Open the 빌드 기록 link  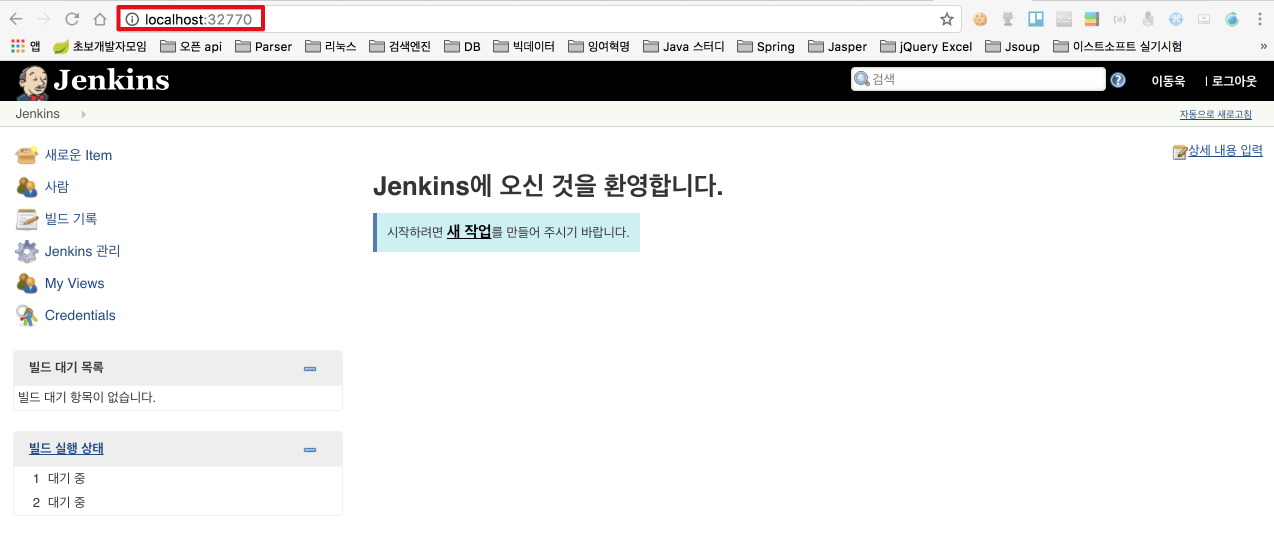[71, 219]
